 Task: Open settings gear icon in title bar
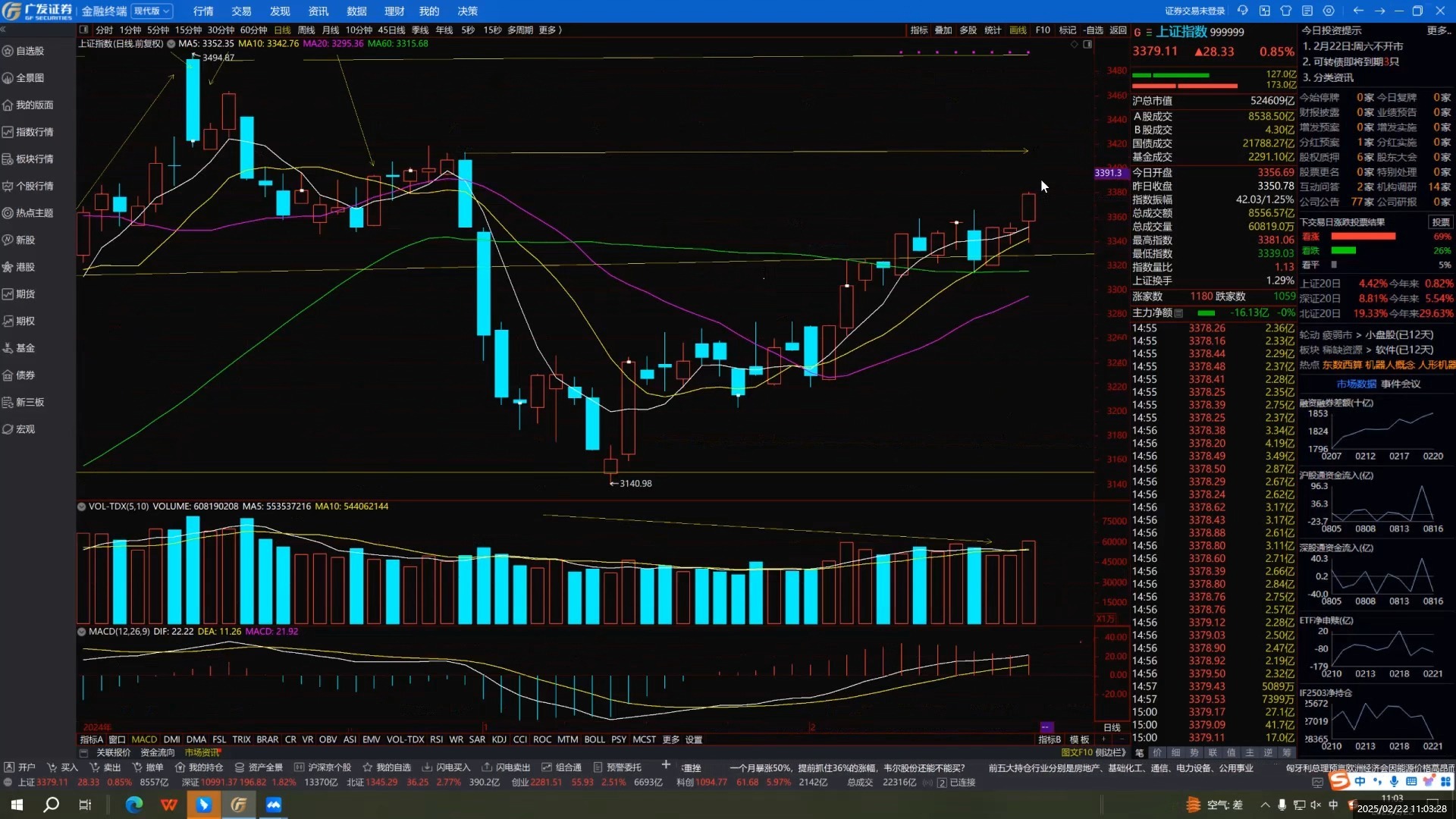[x=1329, y=11]
